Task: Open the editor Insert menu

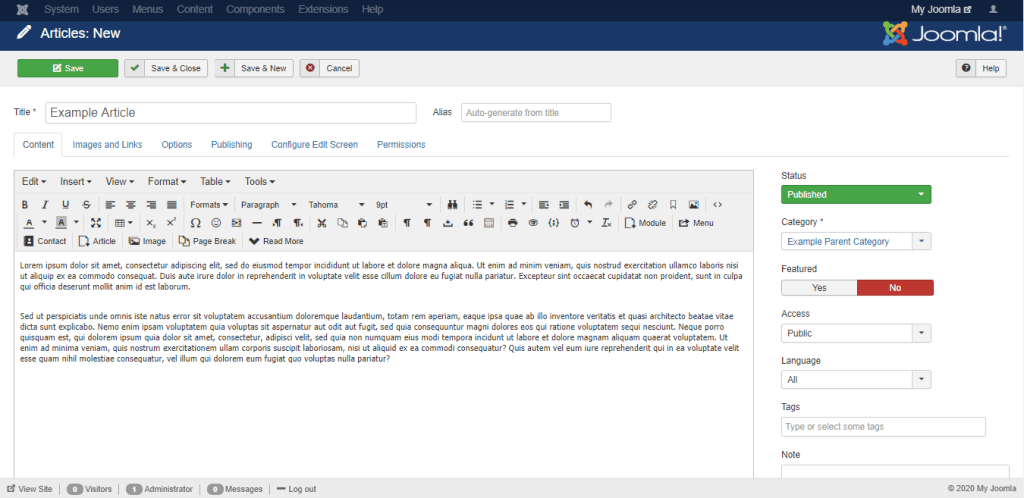Action: [x=76, y=181]
